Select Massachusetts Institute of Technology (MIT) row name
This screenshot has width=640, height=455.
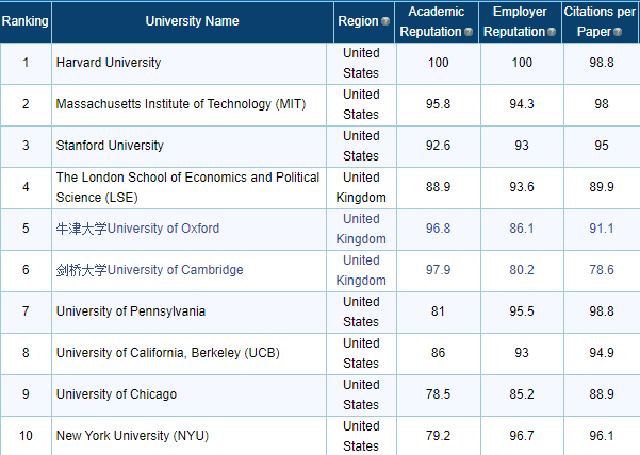[180, 104]
